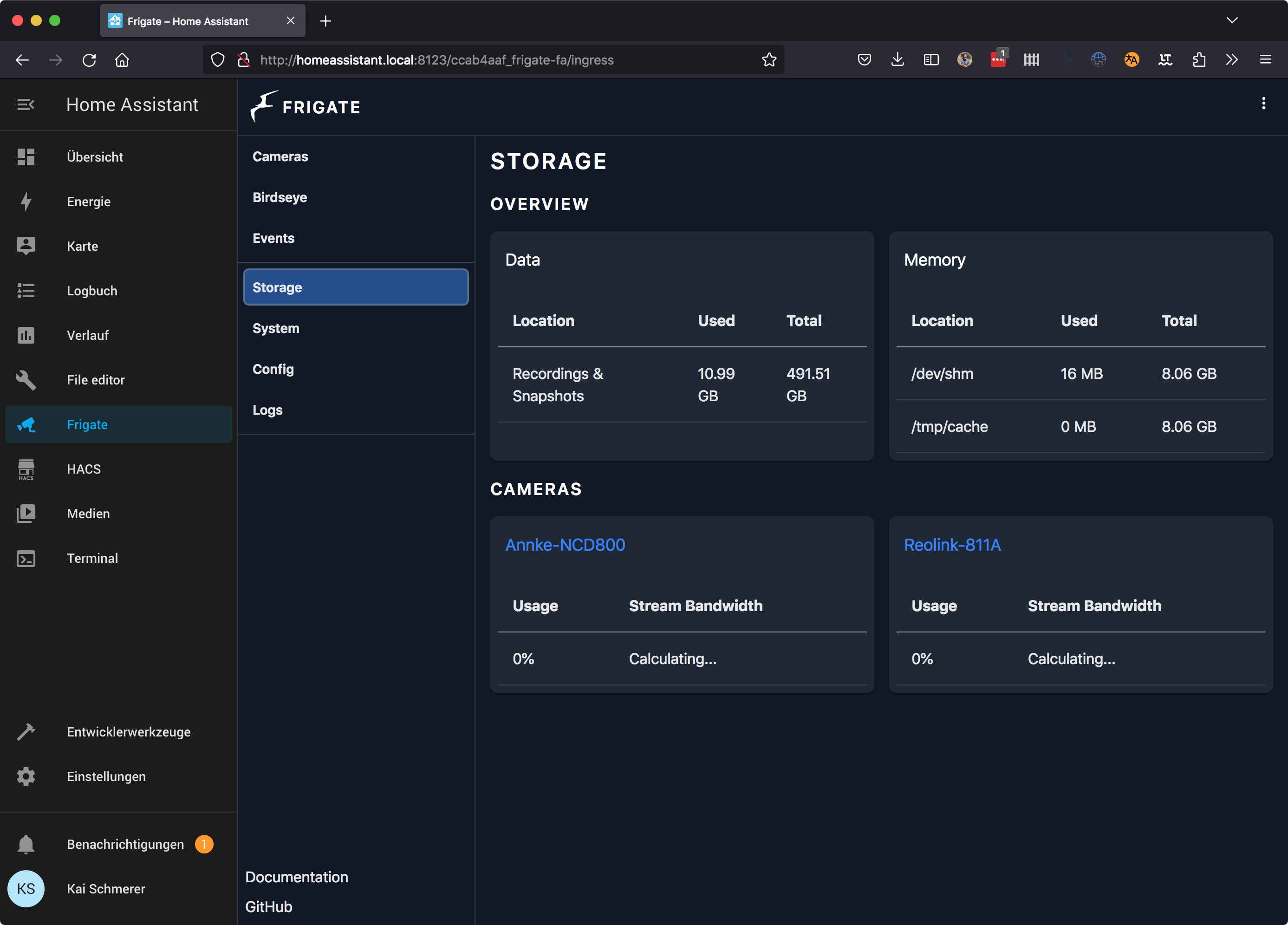Open HACS from the sidebar icon
This screenshot has height=925, width=1288.
[26, 469]
